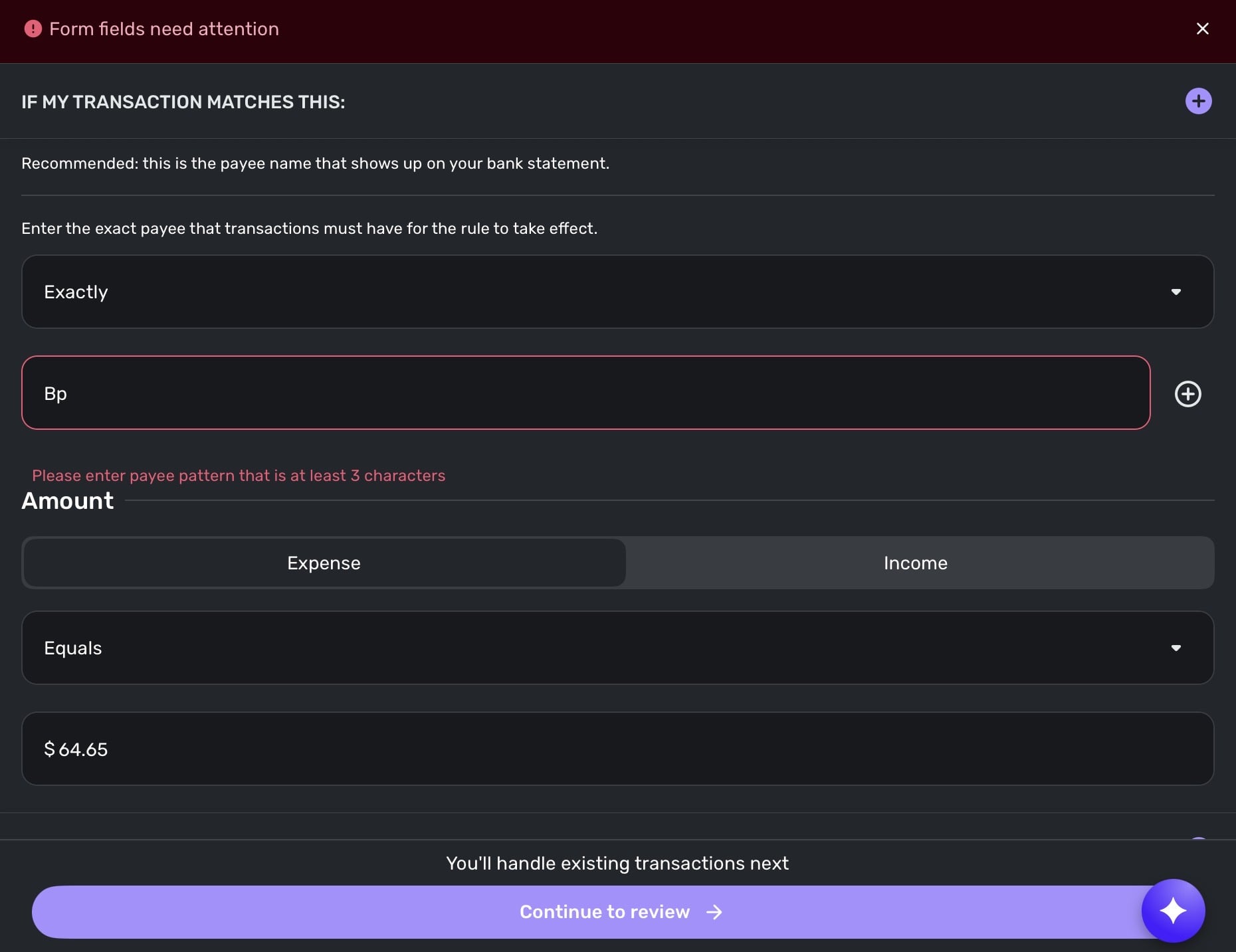This screenshot has width=1236, height=952.
Task: Open the Exactly payee match dropdown
Action: (598, 292)
